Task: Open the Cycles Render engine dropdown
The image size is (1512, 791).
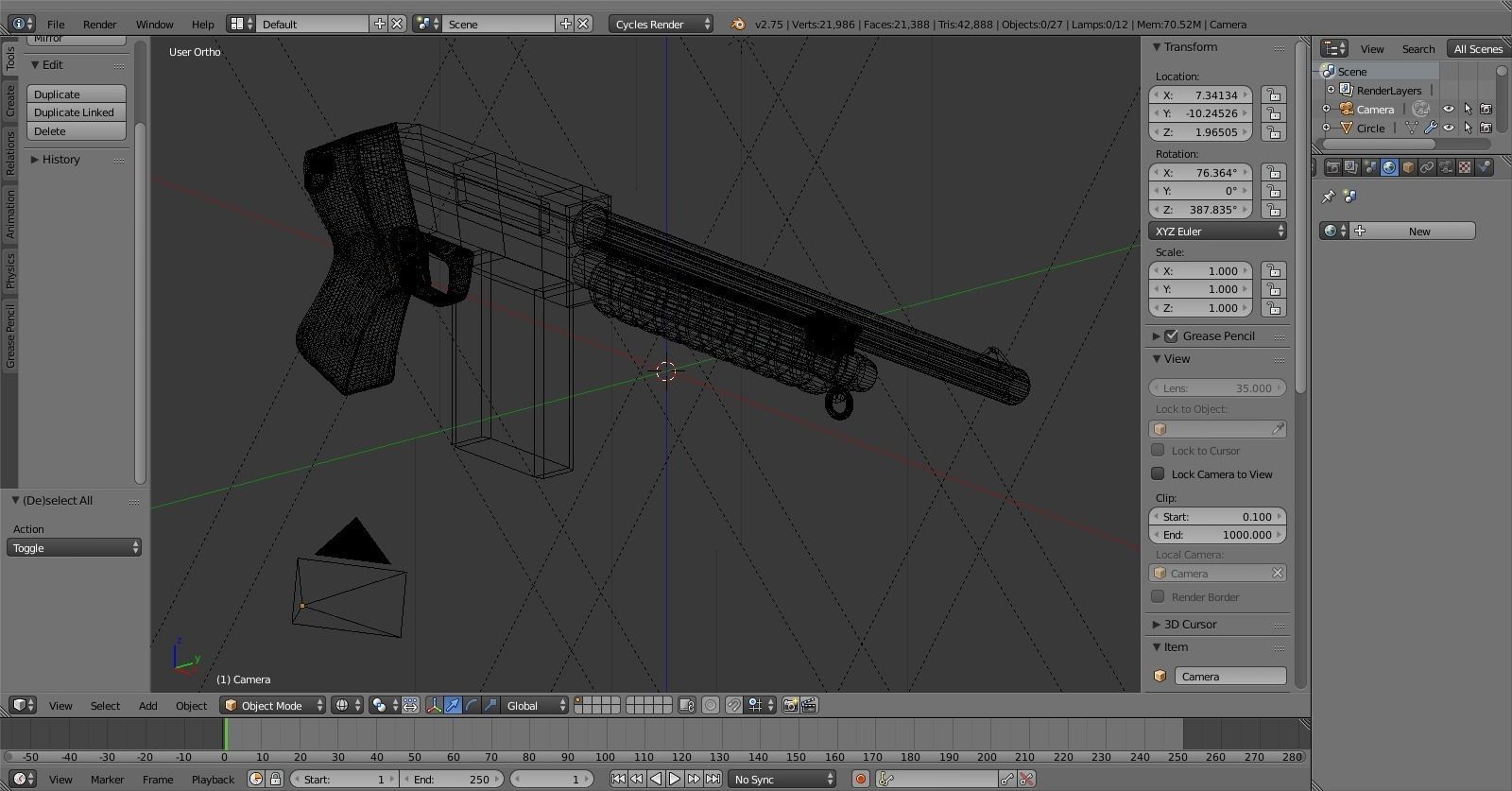Action: pos(661,24)
